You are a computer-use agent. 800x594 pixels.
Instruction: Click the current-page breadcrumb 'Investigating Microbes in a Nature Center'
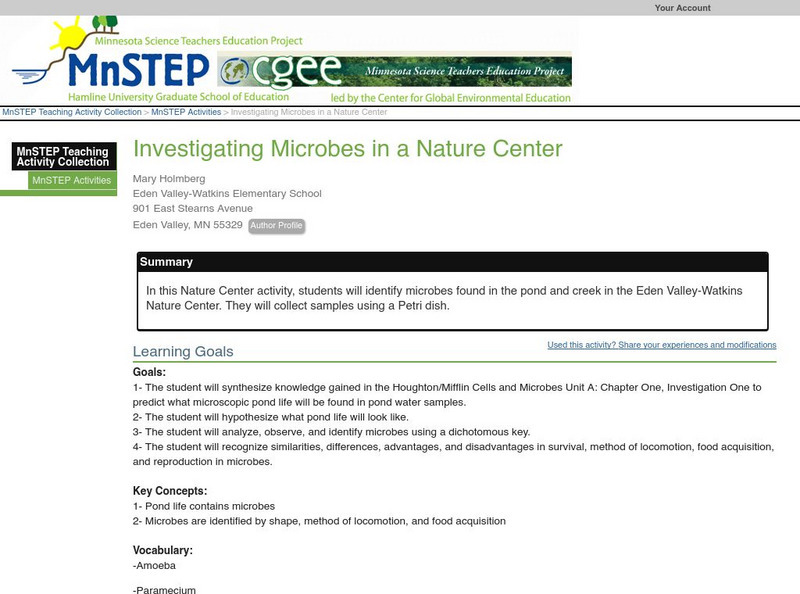pyautogui.click(x=309, y=112)
